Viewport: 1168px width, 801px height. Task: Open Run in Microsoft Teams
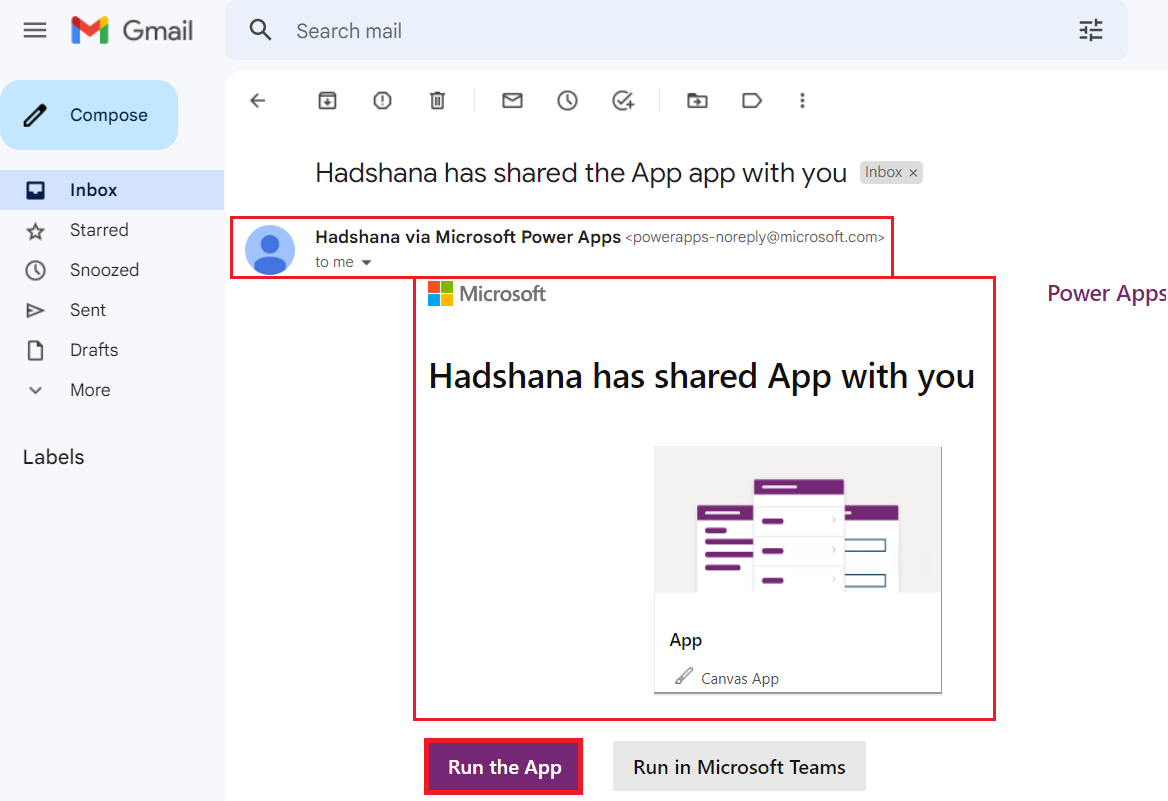(738, 766)
